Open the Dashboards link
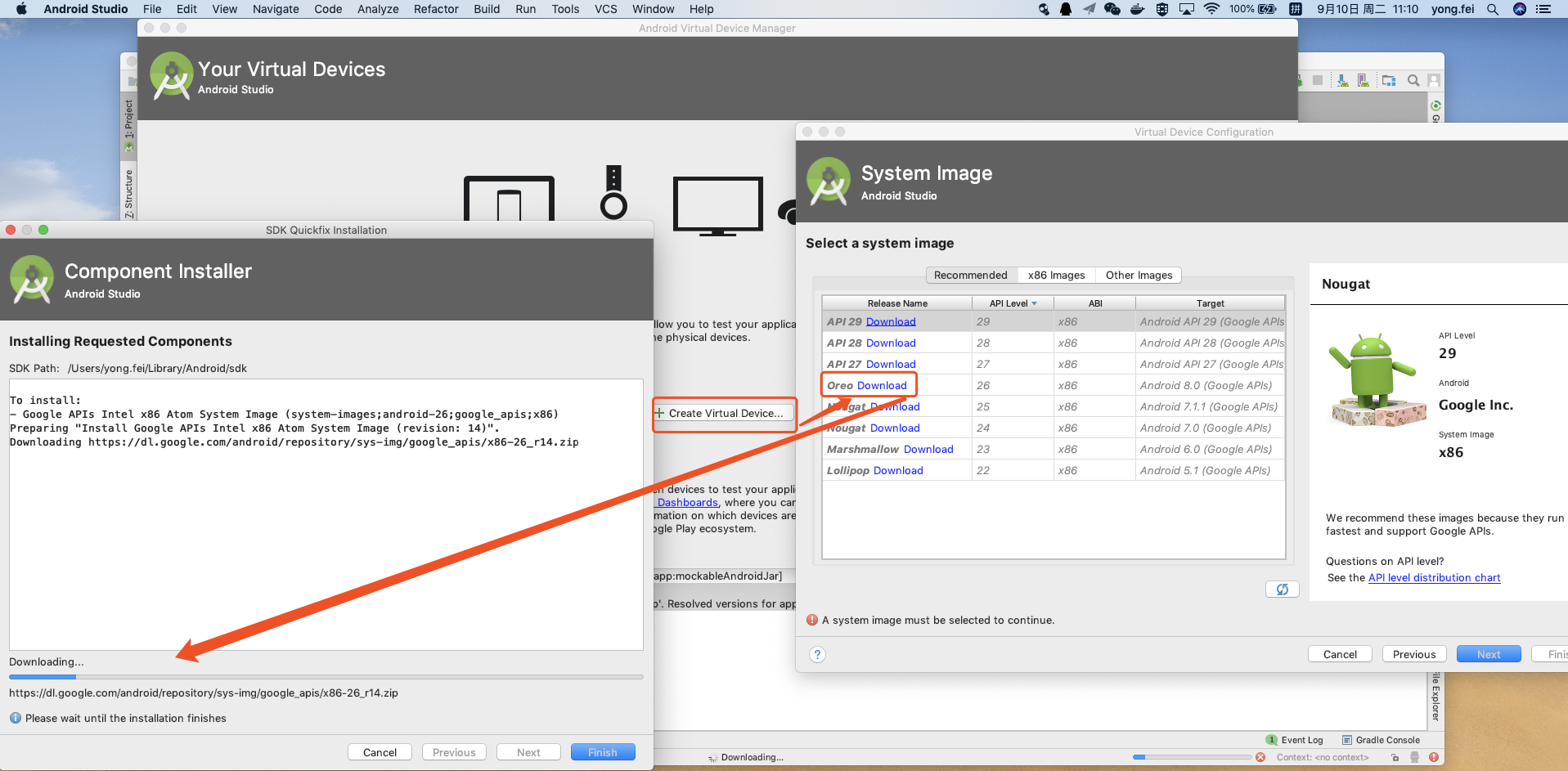 [x=687, y=502]
